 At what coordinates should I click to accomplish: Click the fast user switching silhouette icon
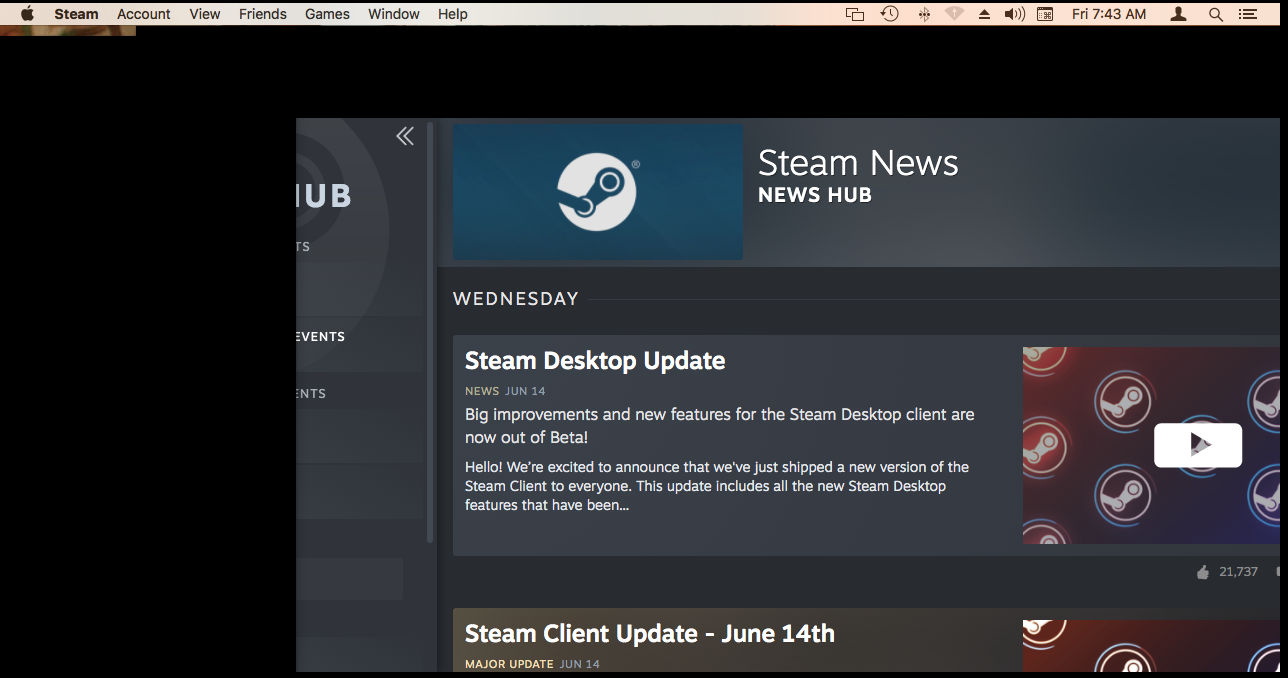click(1177, 14)
